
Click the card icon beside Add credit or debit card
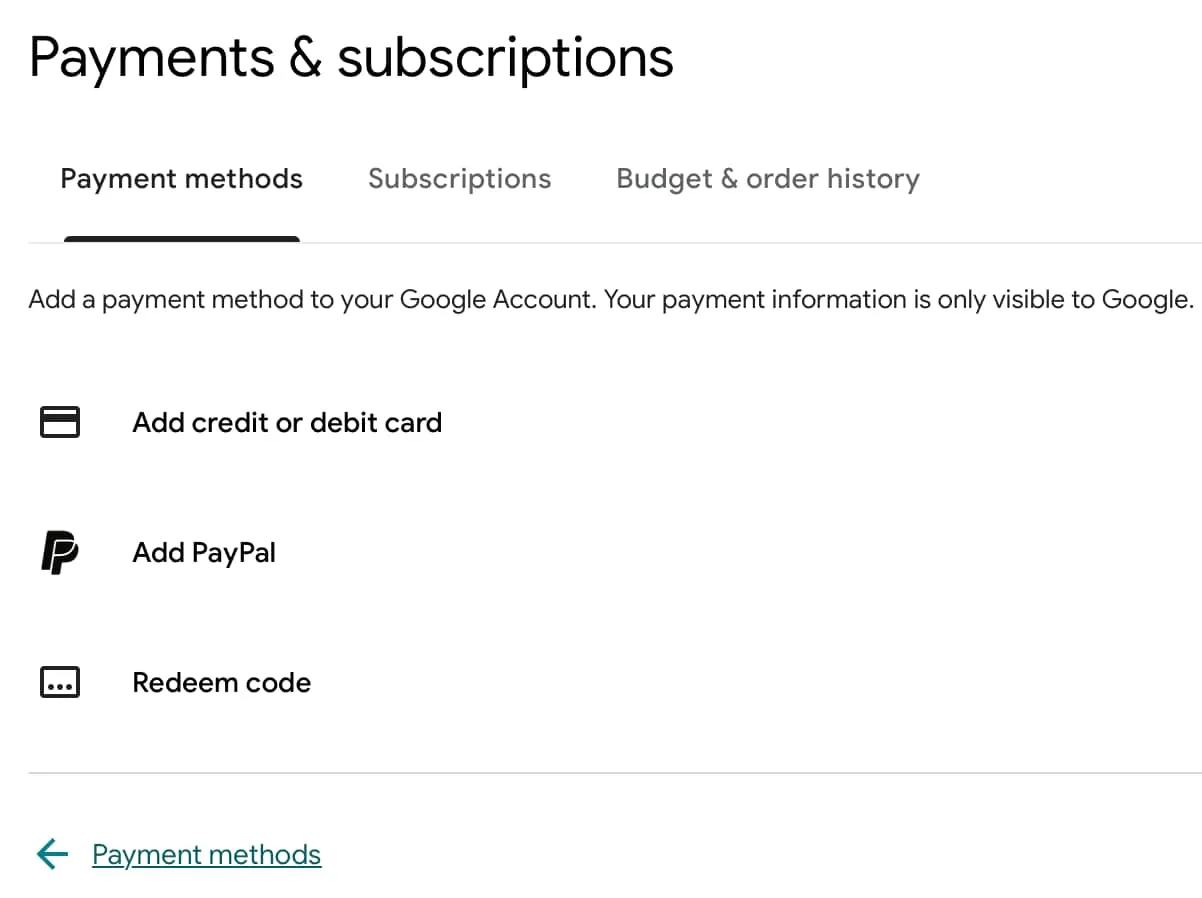pyautogui.click(x=59, y=422)
